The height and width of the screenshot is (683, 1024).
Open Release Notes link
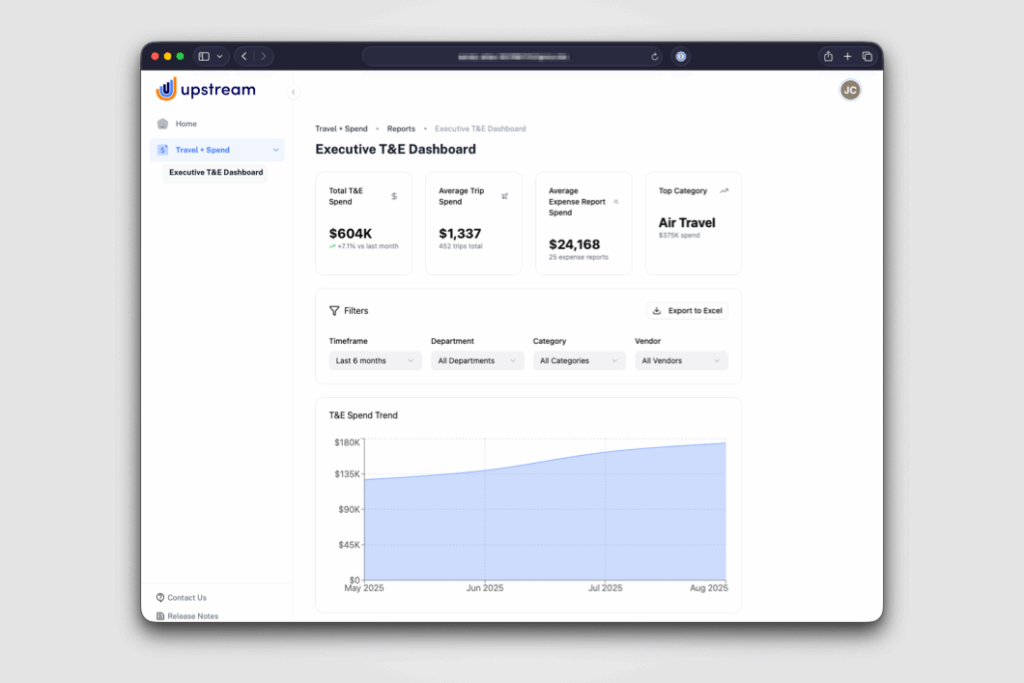click(193, 616)
